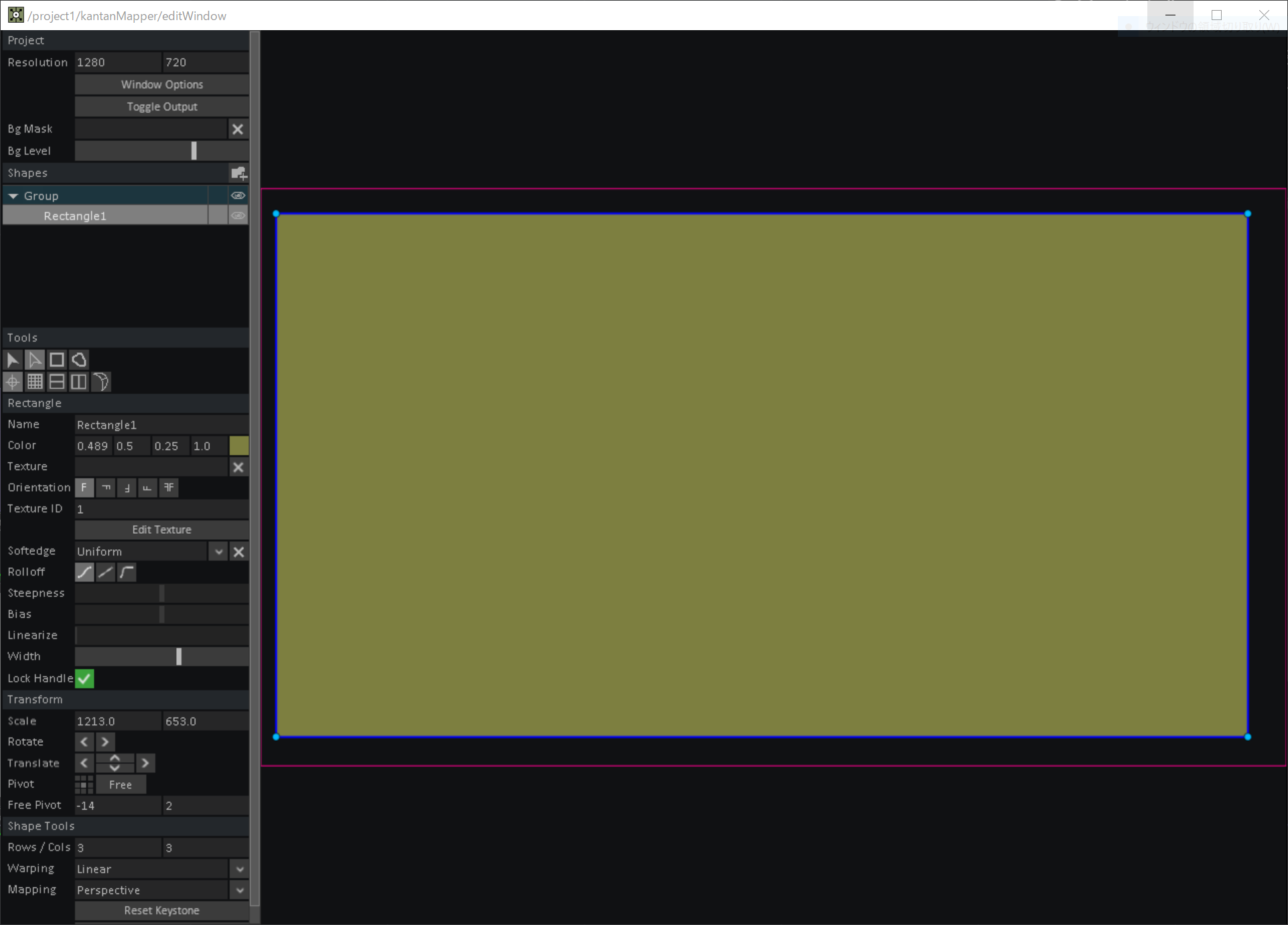1288x925 pixels.
Task: Toggle the Group visibility eye icon
Action: (x=238, y=195)
